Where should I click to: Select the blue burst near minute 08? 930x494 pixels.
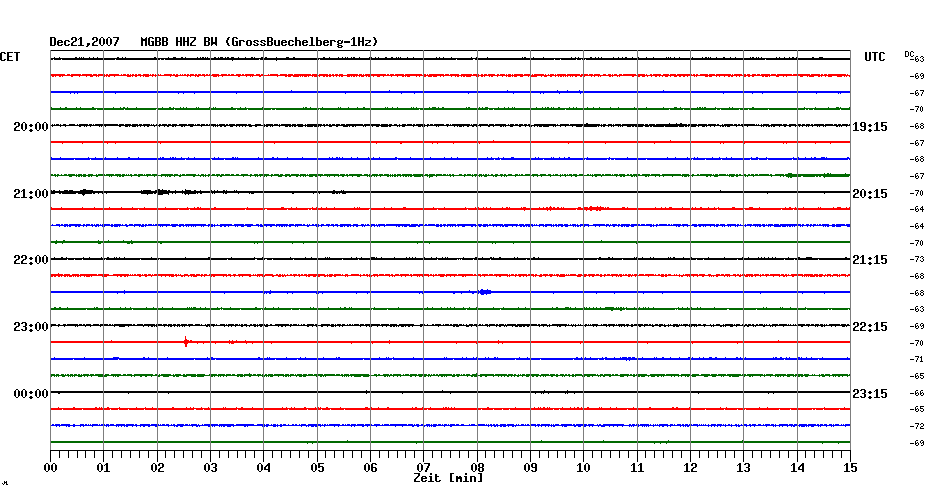(485, 292)
